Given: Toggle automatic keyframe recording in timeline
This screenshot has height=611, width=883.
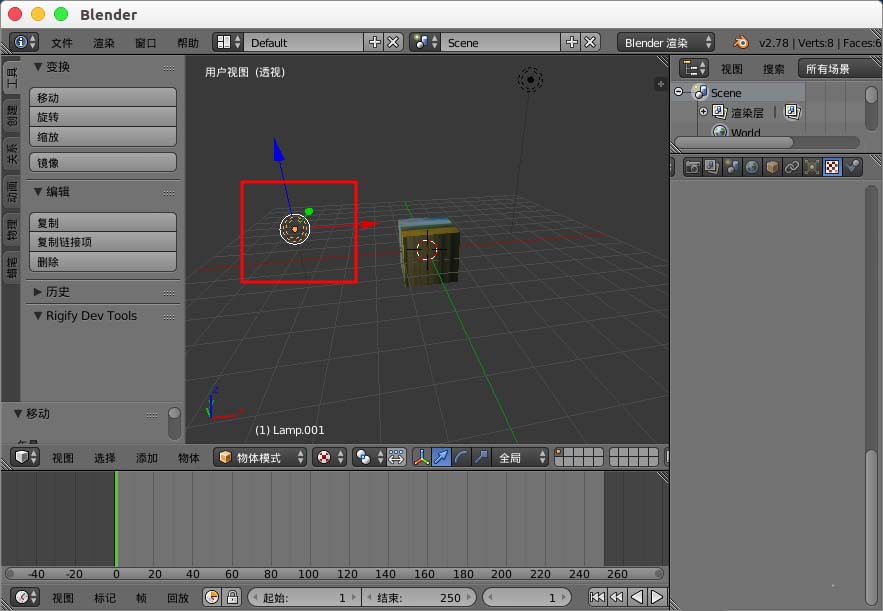Looking at the screenshot, I should 210,597.
